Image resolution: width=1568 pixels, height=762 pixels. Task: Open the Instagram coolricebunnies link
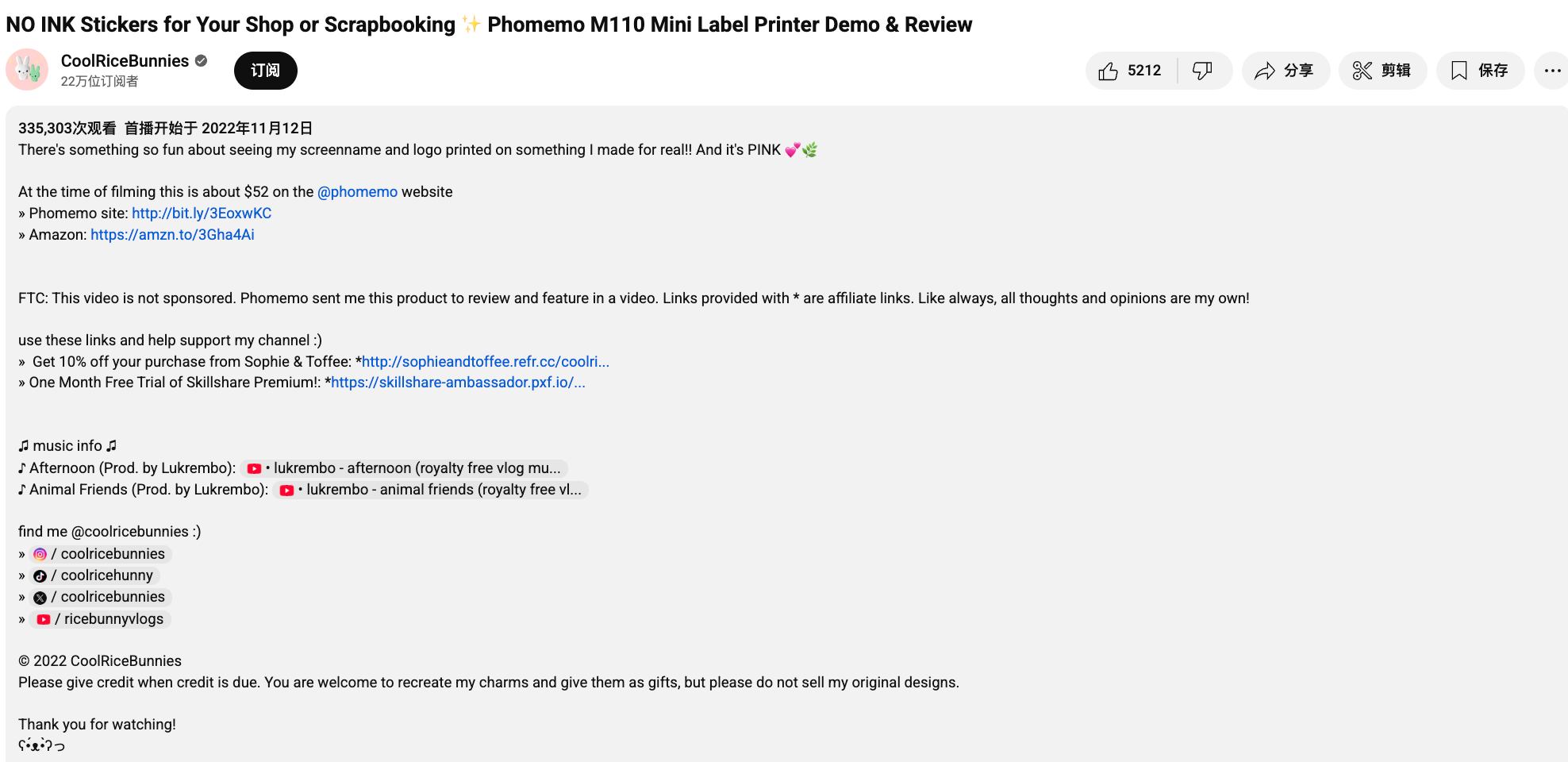(102, 554)
